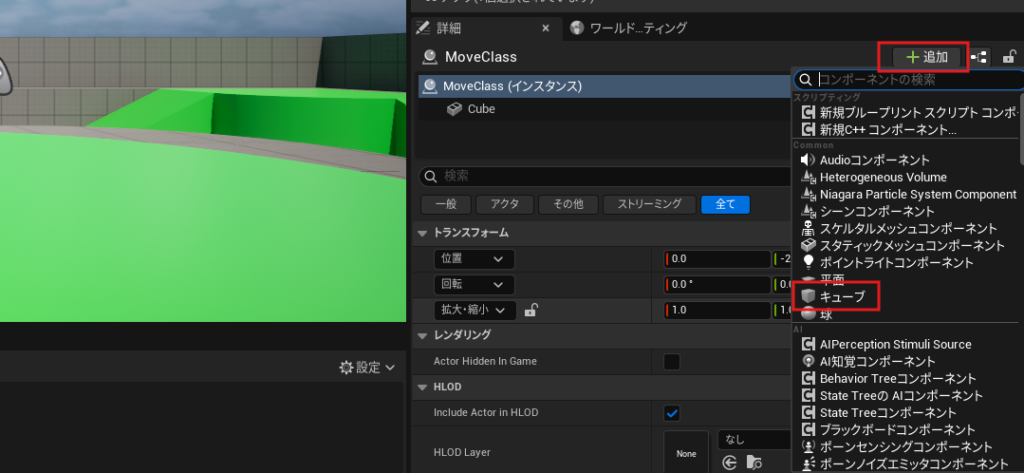Click the blueprint hierarchy icon beside 追加

[980, 58]
